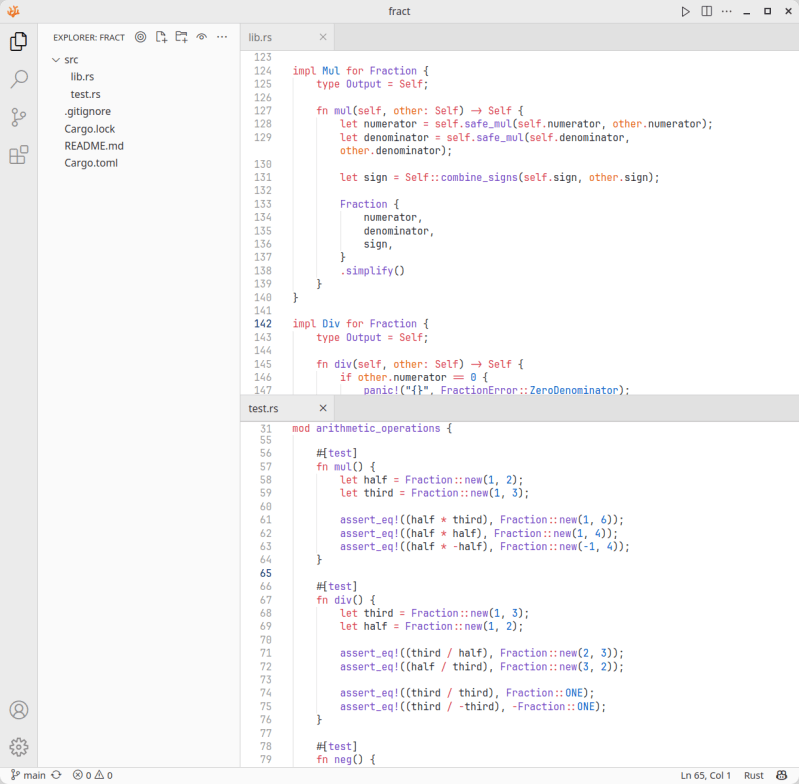Create a new folder in Explorer

[x=181, y=37]
